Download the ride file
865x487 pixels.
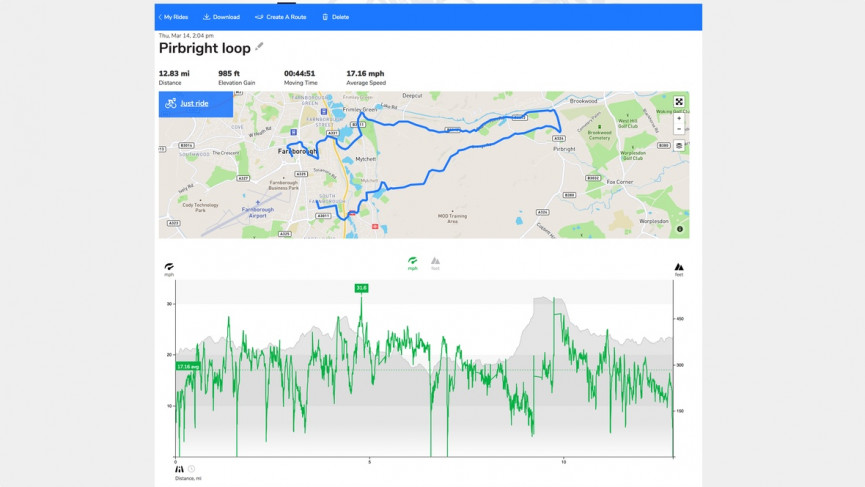coord(221,17)
